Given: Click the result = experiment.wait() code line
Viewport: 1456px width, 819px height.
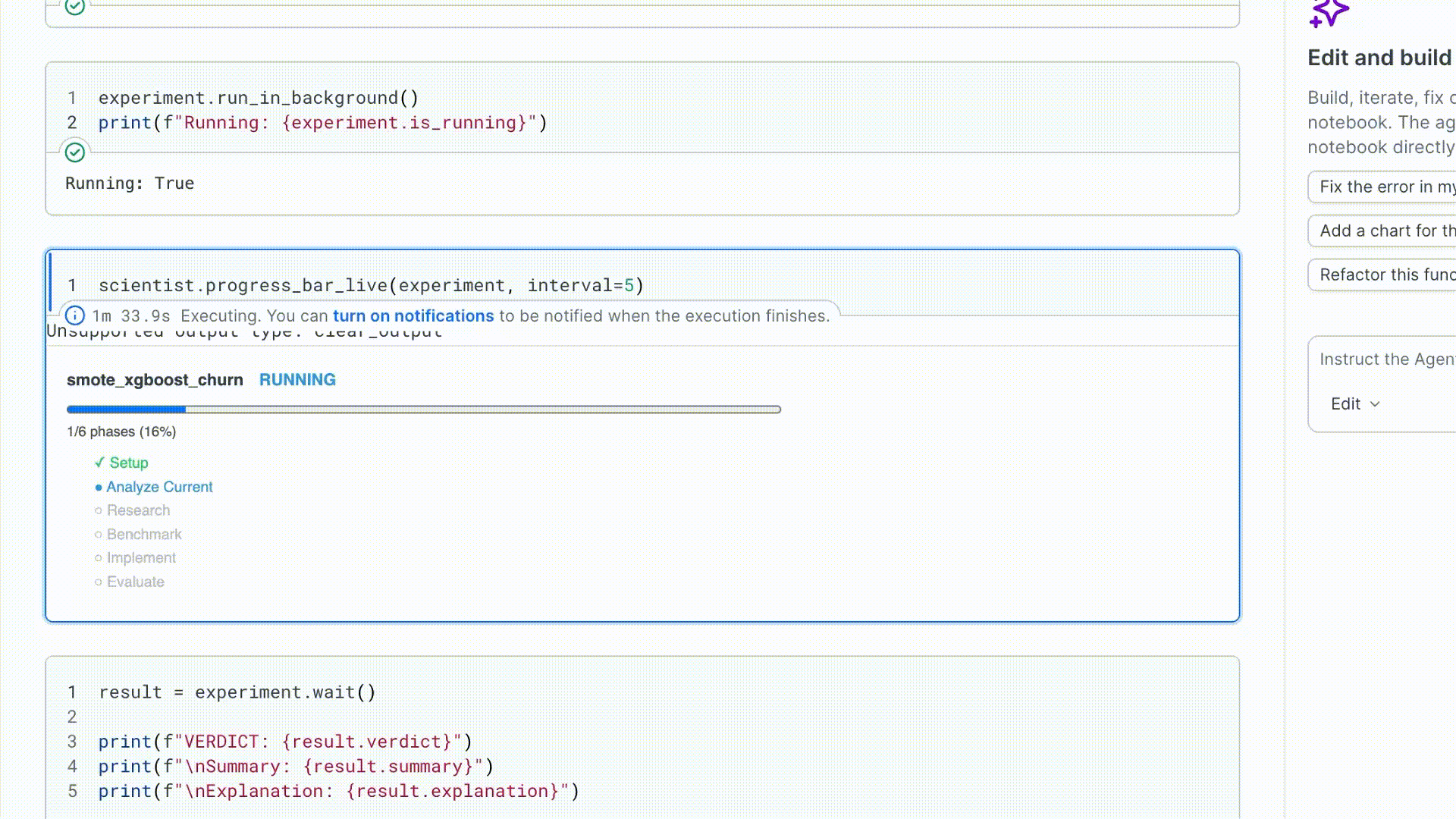Looking at the screenshot, I should (x=237, y=692).
